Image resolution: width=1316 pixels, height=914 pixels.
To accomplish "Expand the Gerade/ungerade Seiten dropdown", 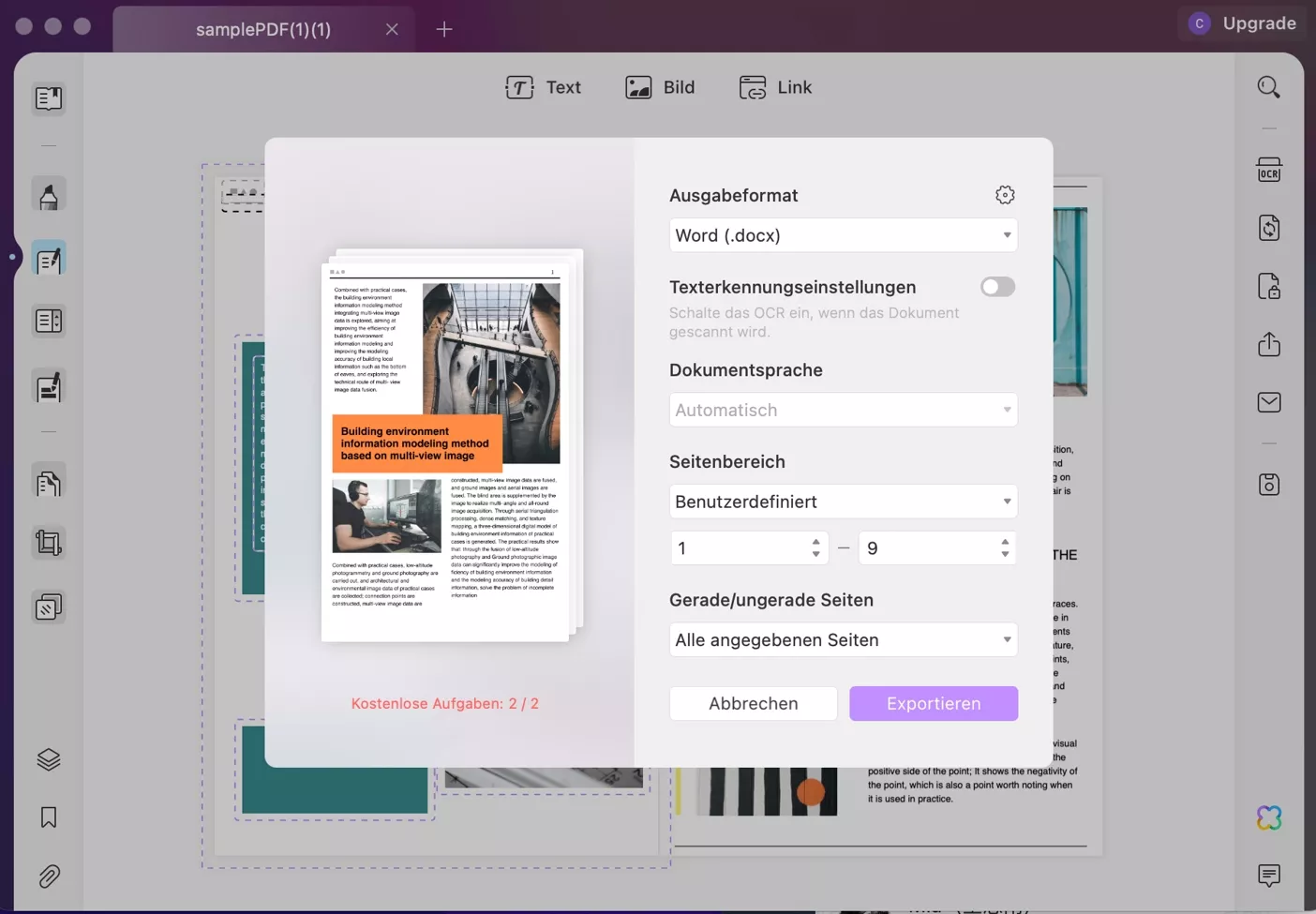I will tap(842, 639).
